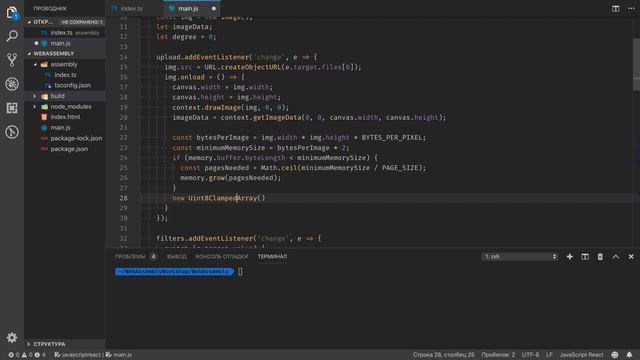
Task: Click line and column indicator in status bar
Action: [443, 355]
